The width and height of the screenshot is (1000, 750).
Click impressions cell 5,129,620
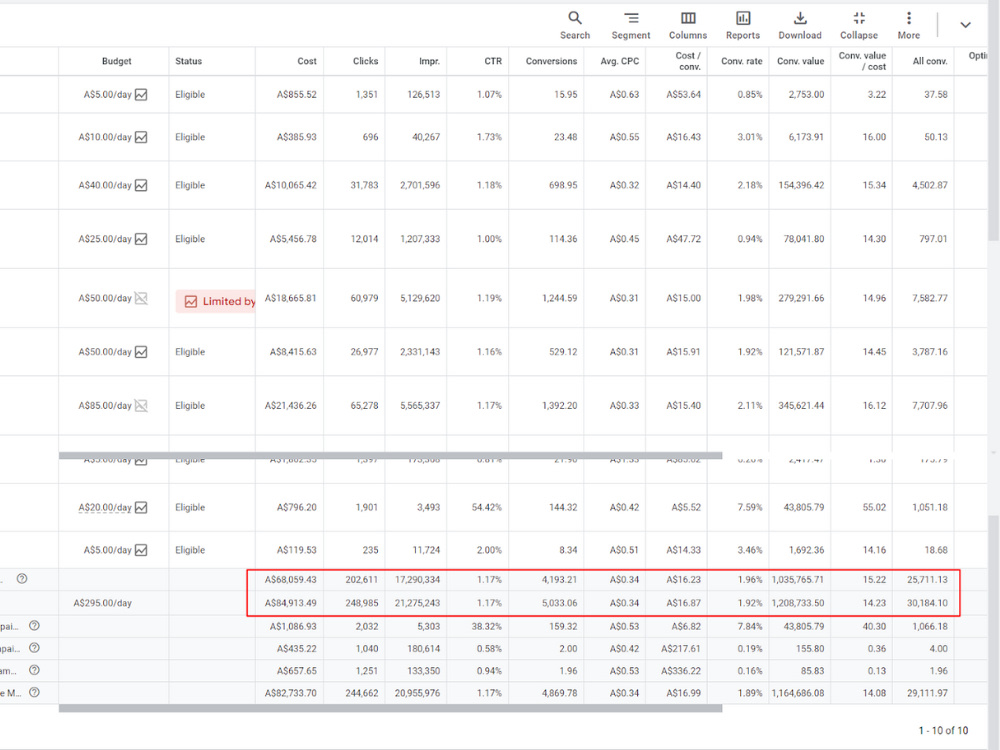pos(420,298)
